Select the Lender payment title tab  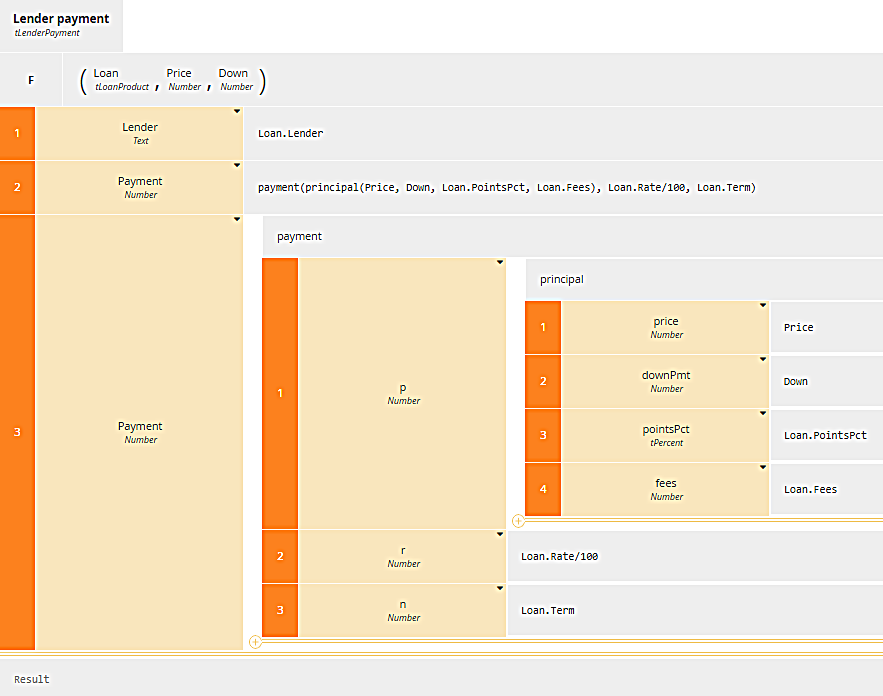[x=61, y=25]
